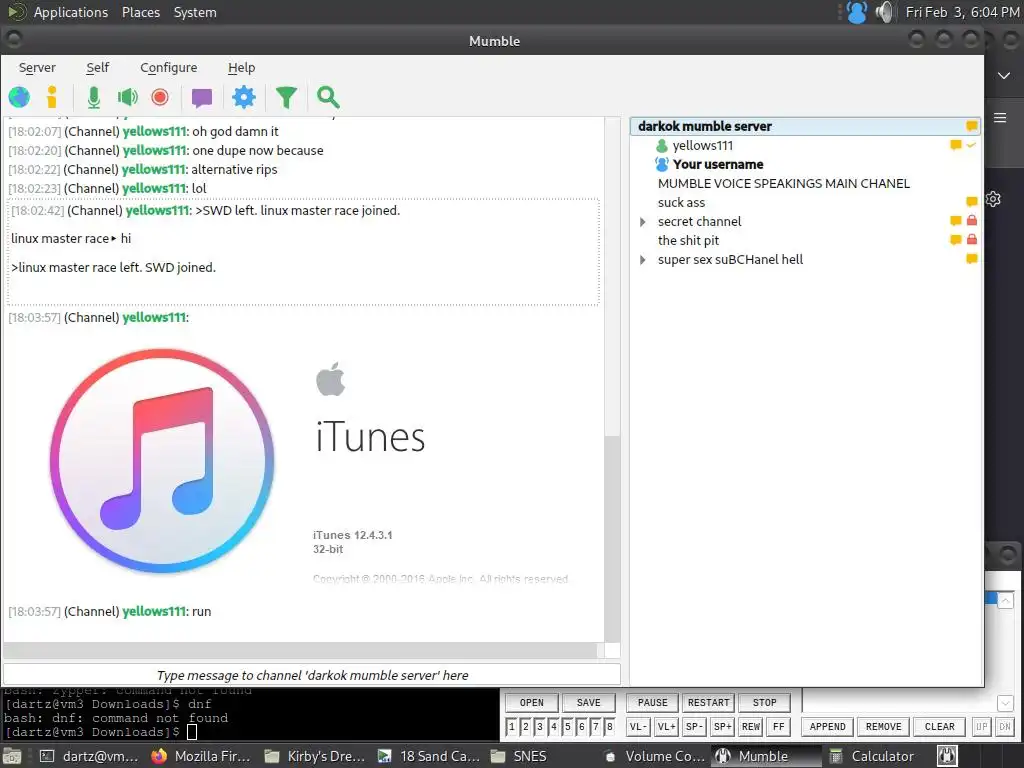Click the hamburger menu icon behind Mumble
1024x768 pixels.
pos(1000,118)
